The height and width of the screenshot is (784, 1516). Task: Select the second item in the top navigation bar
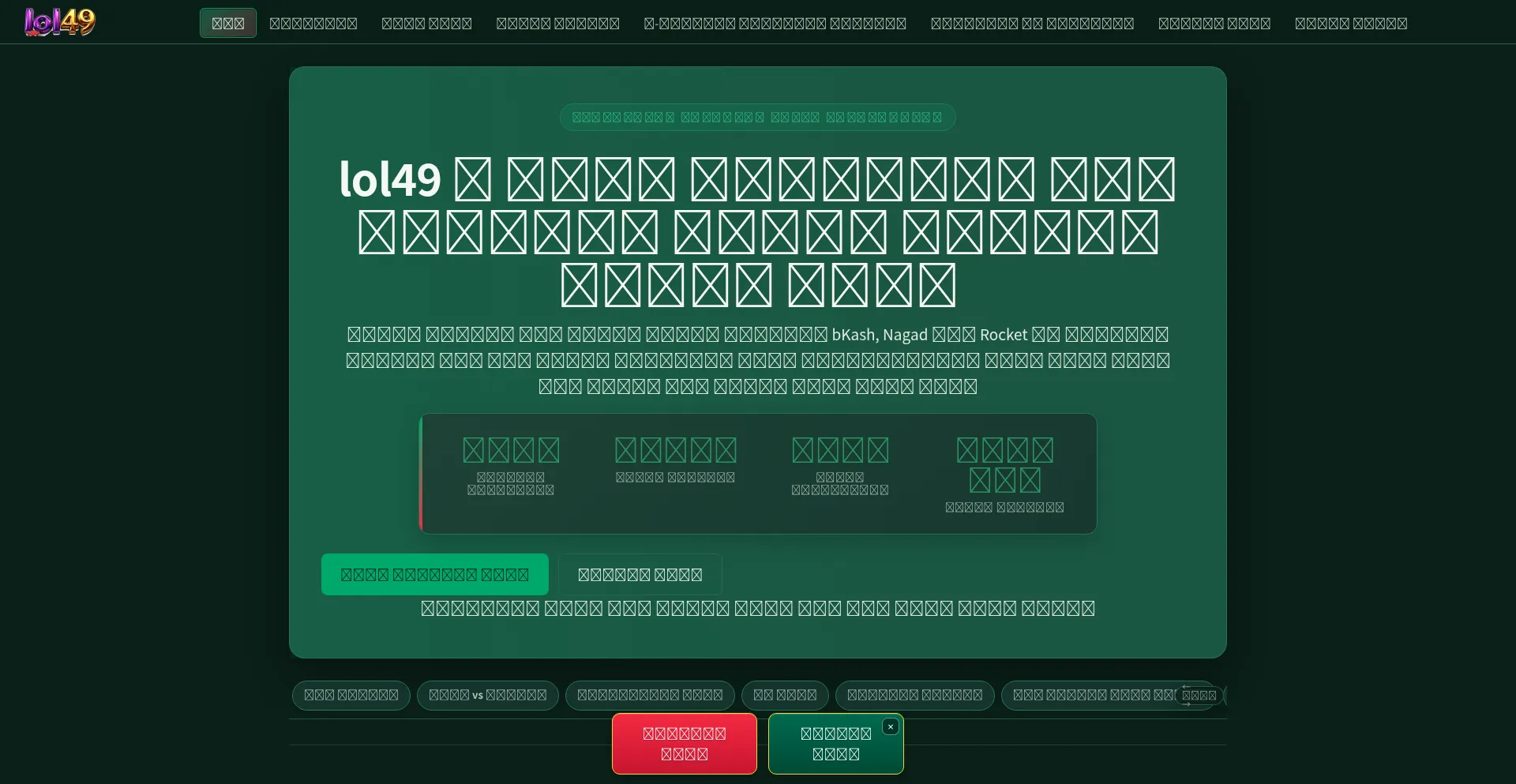313,23
